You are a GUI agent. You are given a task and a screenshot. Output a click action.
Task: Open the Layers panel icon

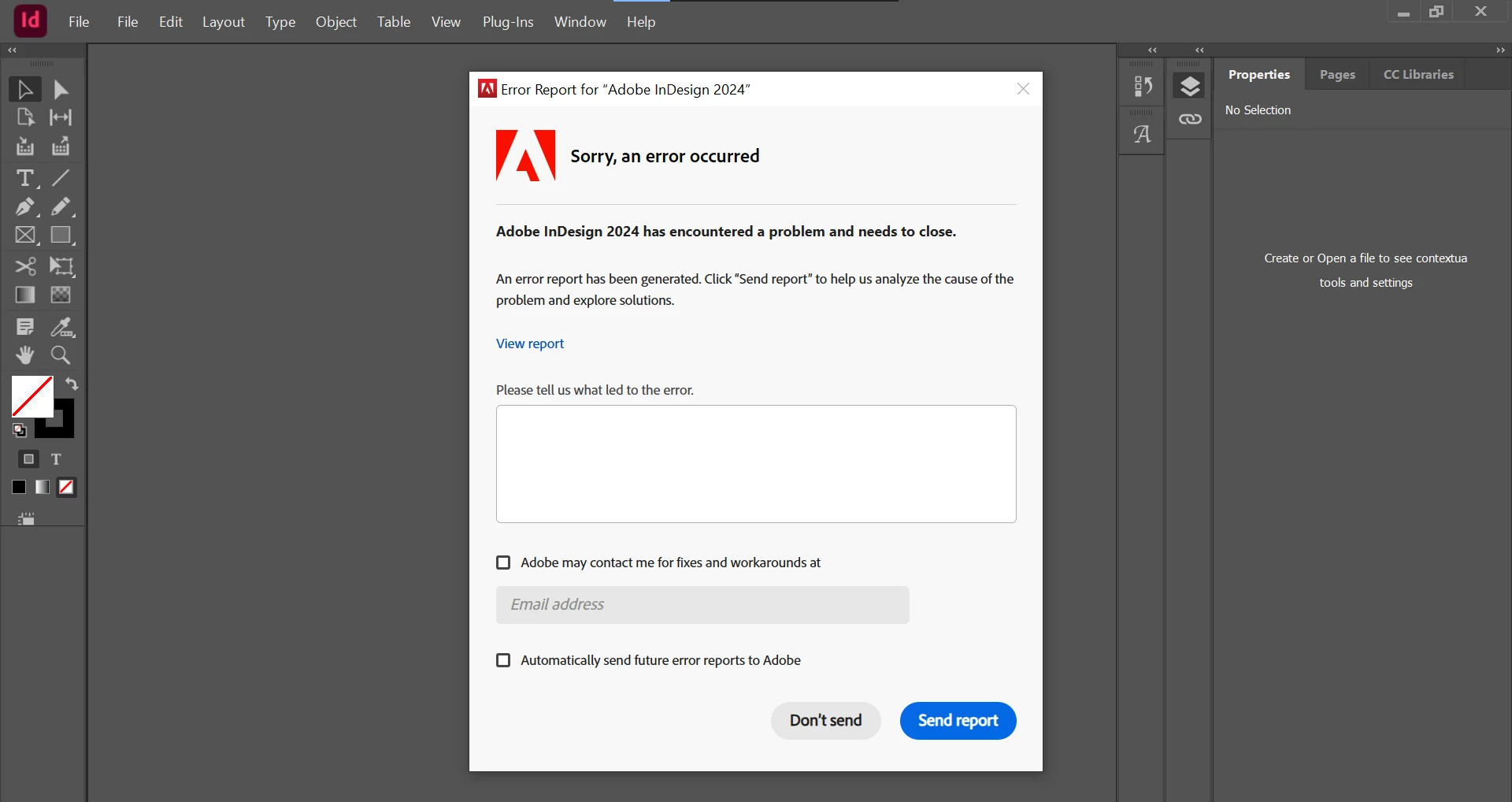[x=1190, y=86]
